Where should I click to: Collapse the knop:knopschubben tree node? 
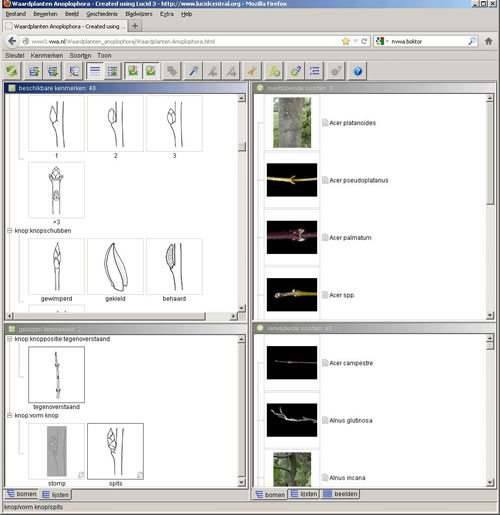9,231
